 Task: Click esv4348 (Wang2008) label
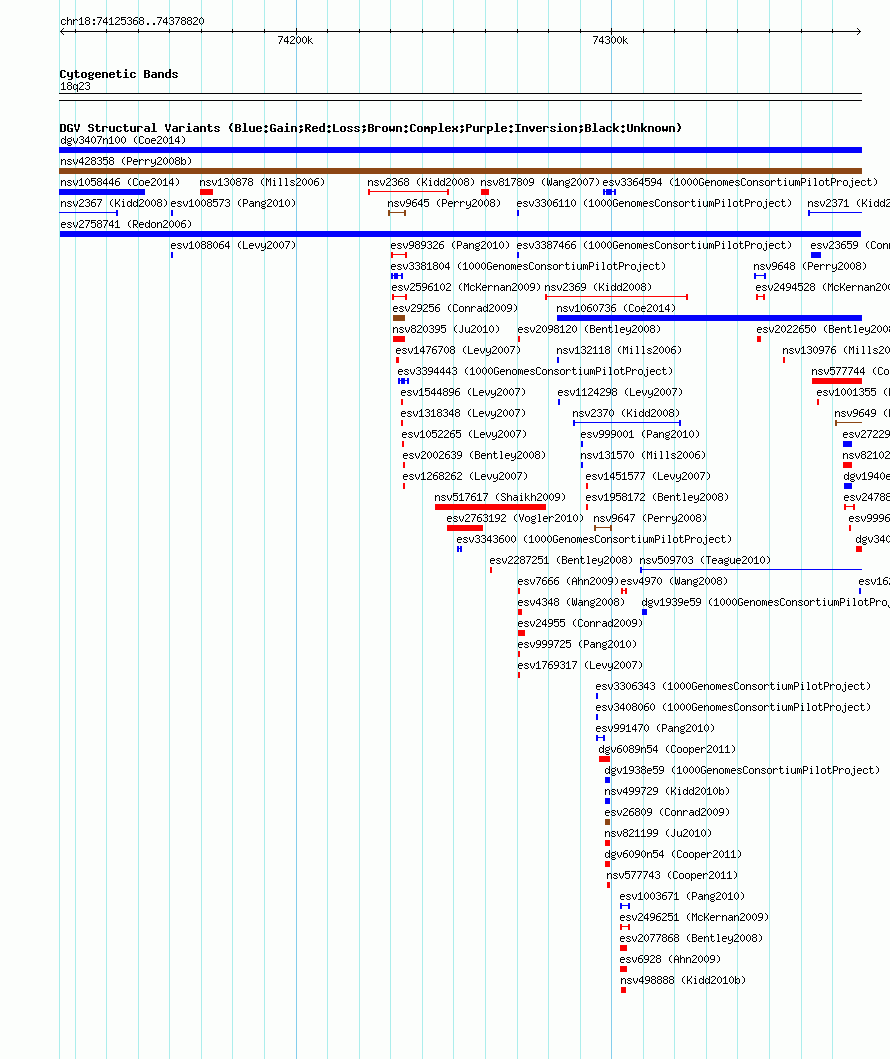(571, 602)
